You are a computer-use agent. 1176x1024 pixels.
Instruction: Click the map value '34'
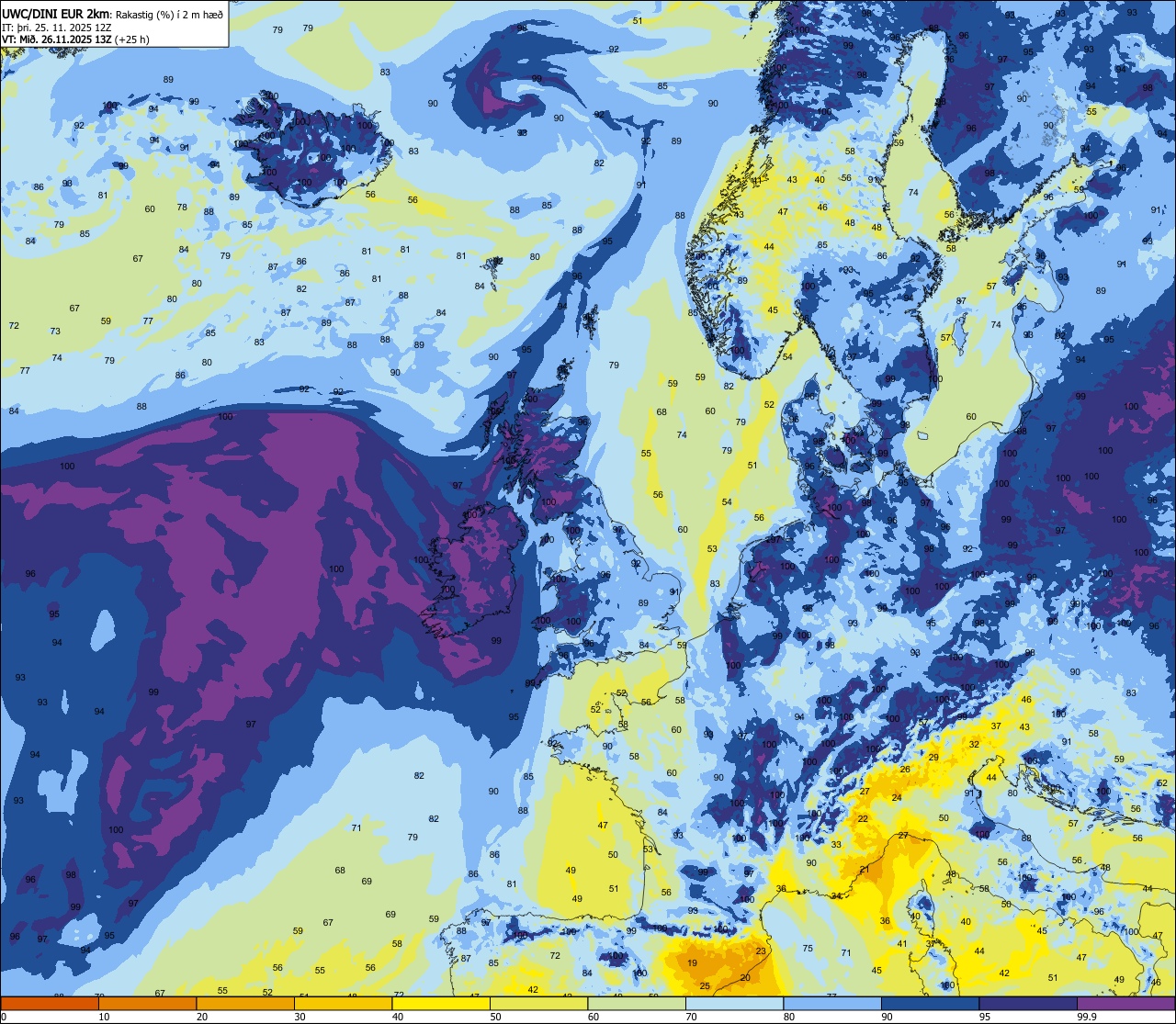836,895
